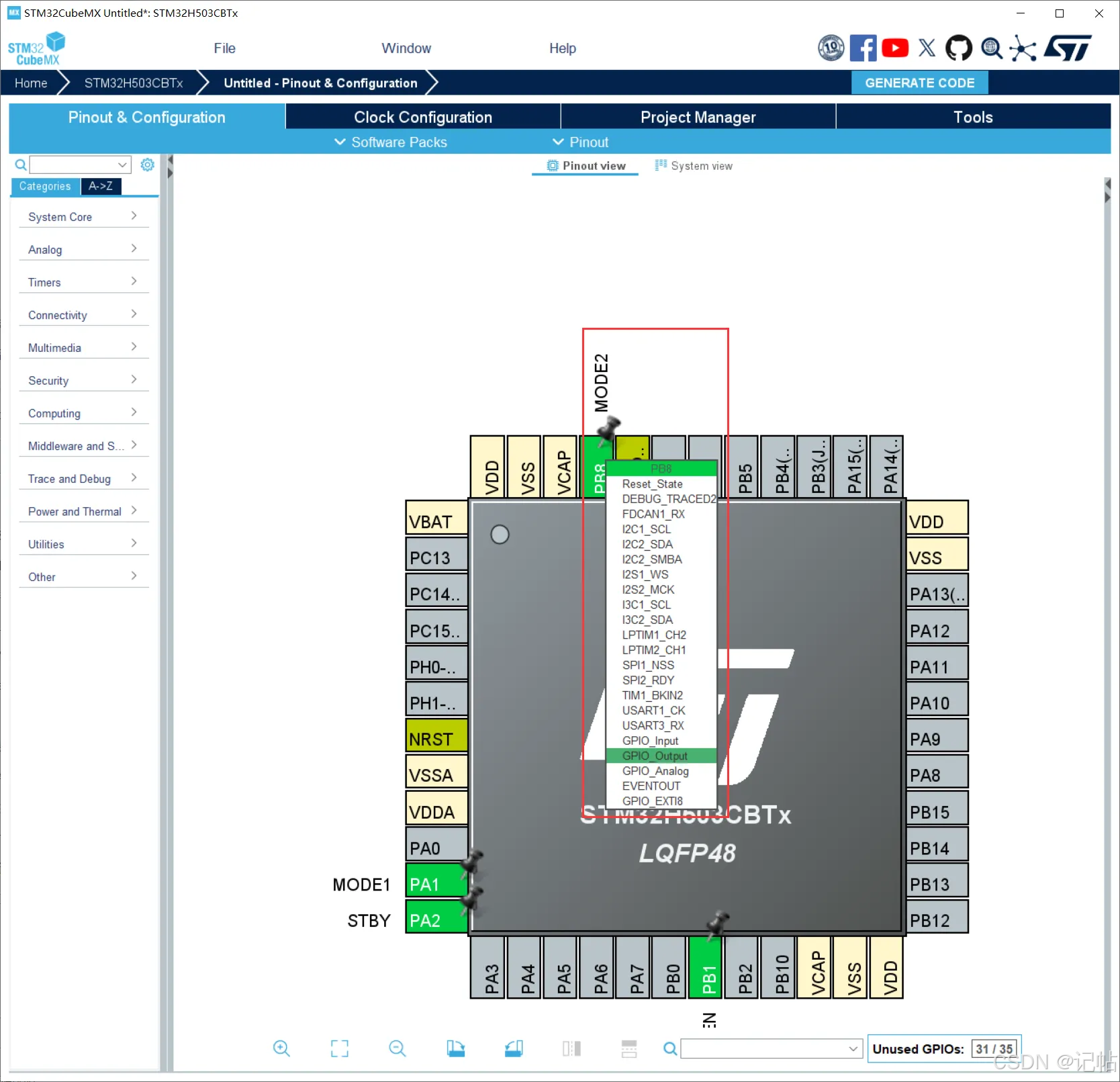This screenshot has width=1120, height=1082.
Task: Open the category settings gear icon
Action: [148, 165]
